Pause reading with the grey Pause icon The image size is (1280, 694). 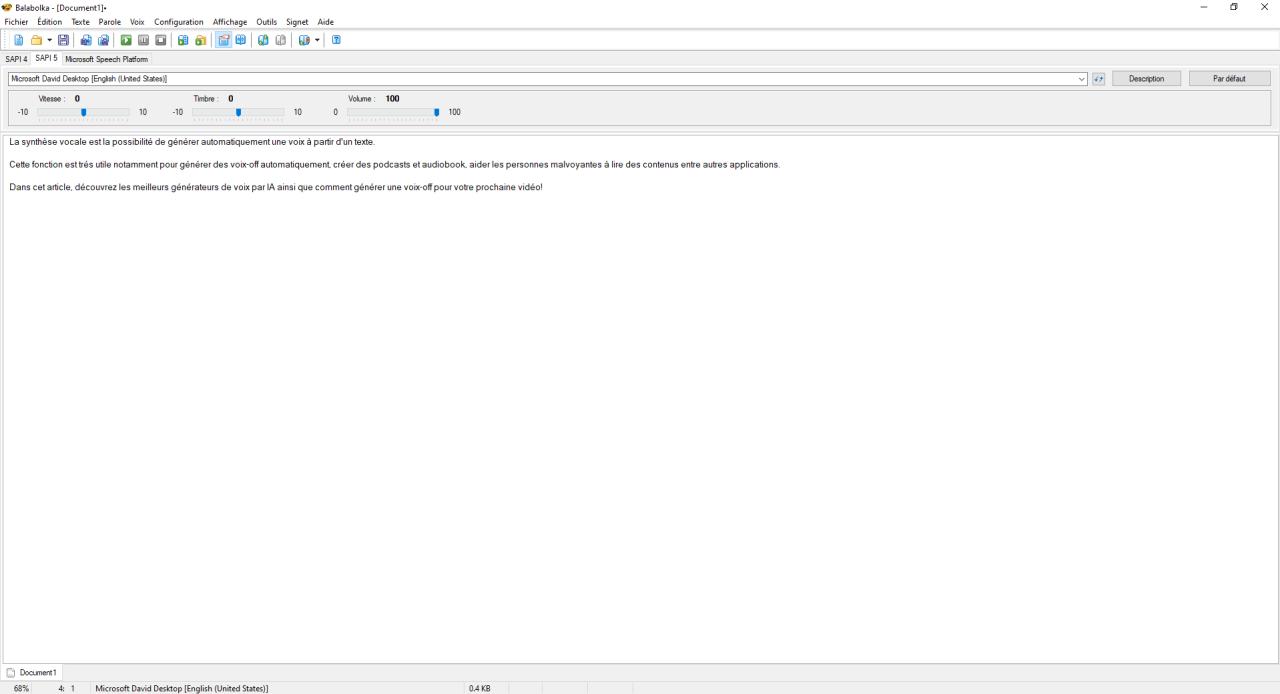tap(143, 40)
